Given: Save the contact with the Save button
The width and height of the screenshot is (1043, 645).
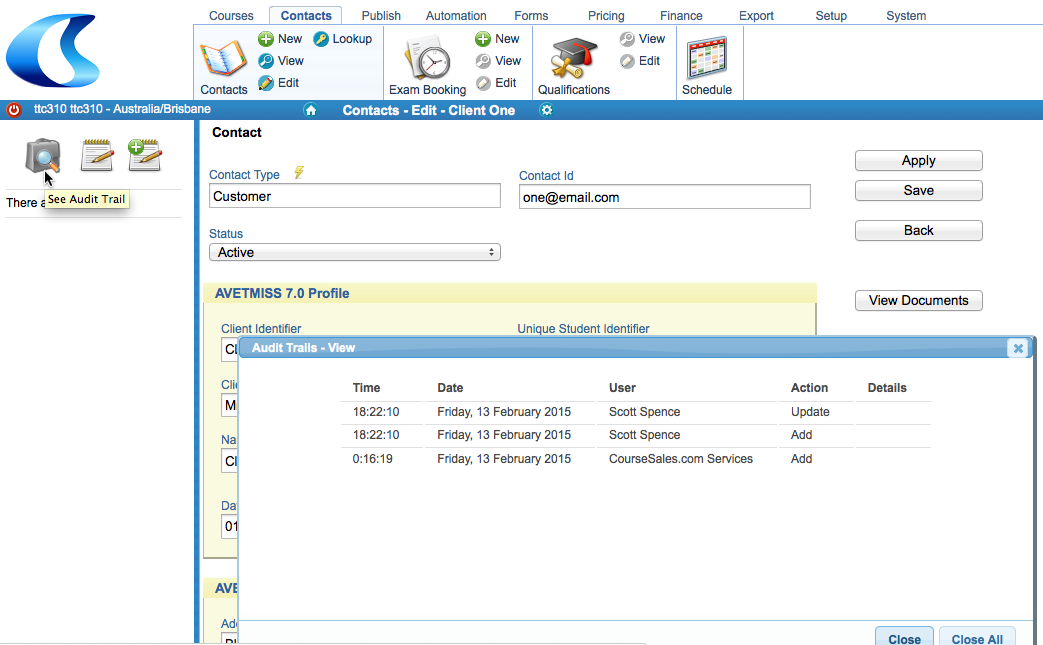Looking at the screenshot, I should [919, 190].
